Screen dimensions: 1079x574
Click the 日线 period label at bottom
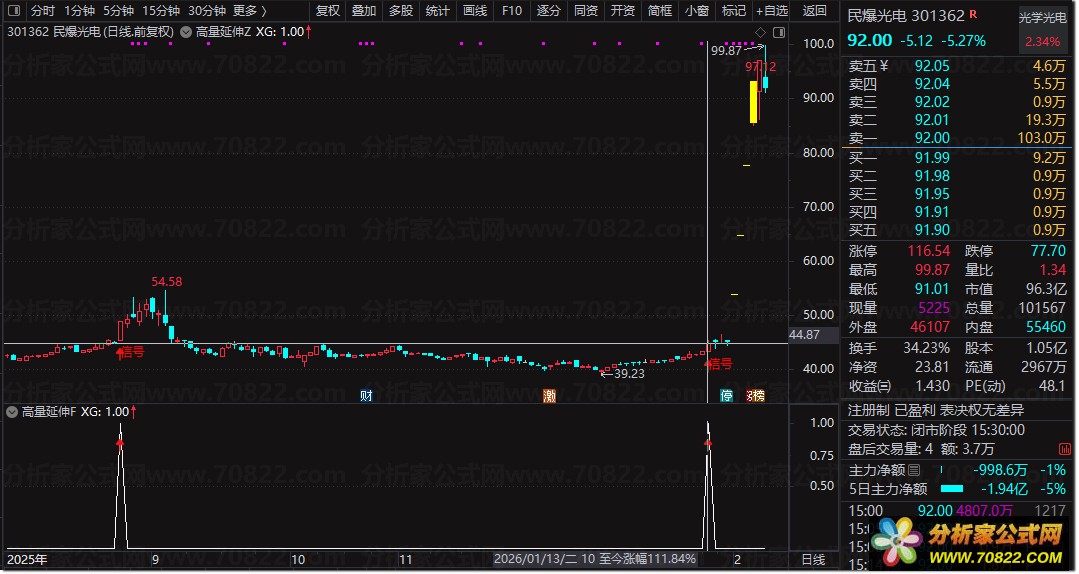[813, 560]
